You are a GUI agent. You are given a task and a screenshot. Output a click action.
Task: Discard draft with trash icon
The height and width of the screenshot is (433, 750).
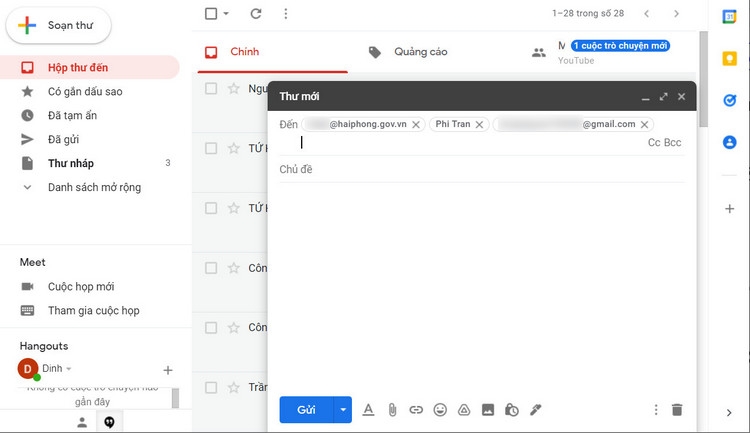(x=677, y=410)
